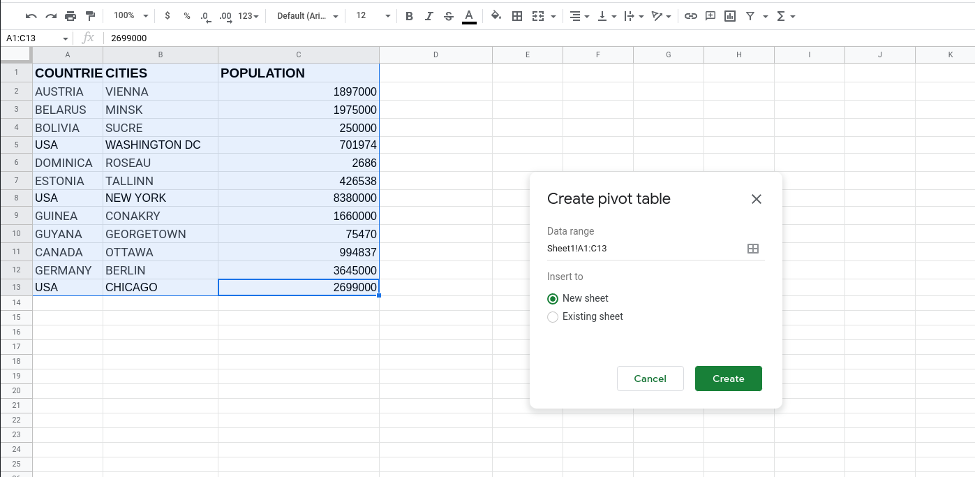
Task: Open the font family dropdown
Action: pos(308,16)
